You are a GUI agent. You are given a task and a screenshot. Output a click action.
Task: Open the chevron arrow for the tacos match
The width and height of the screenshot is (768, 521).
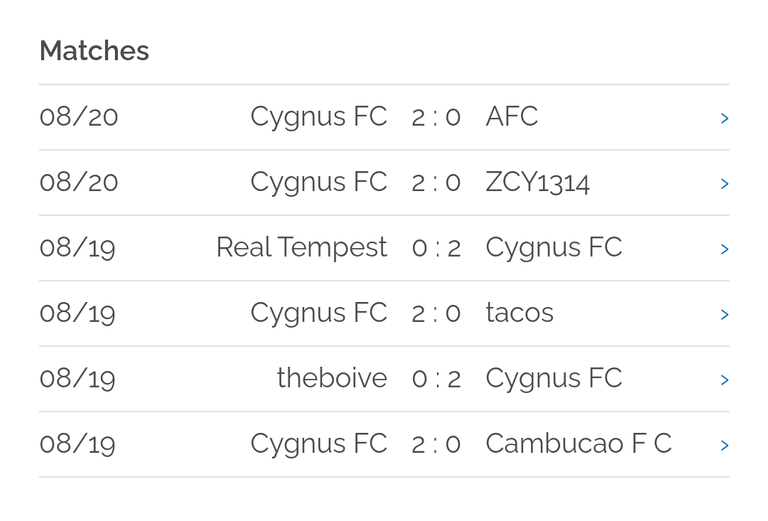pyautogui.click(x=724, y=314)
